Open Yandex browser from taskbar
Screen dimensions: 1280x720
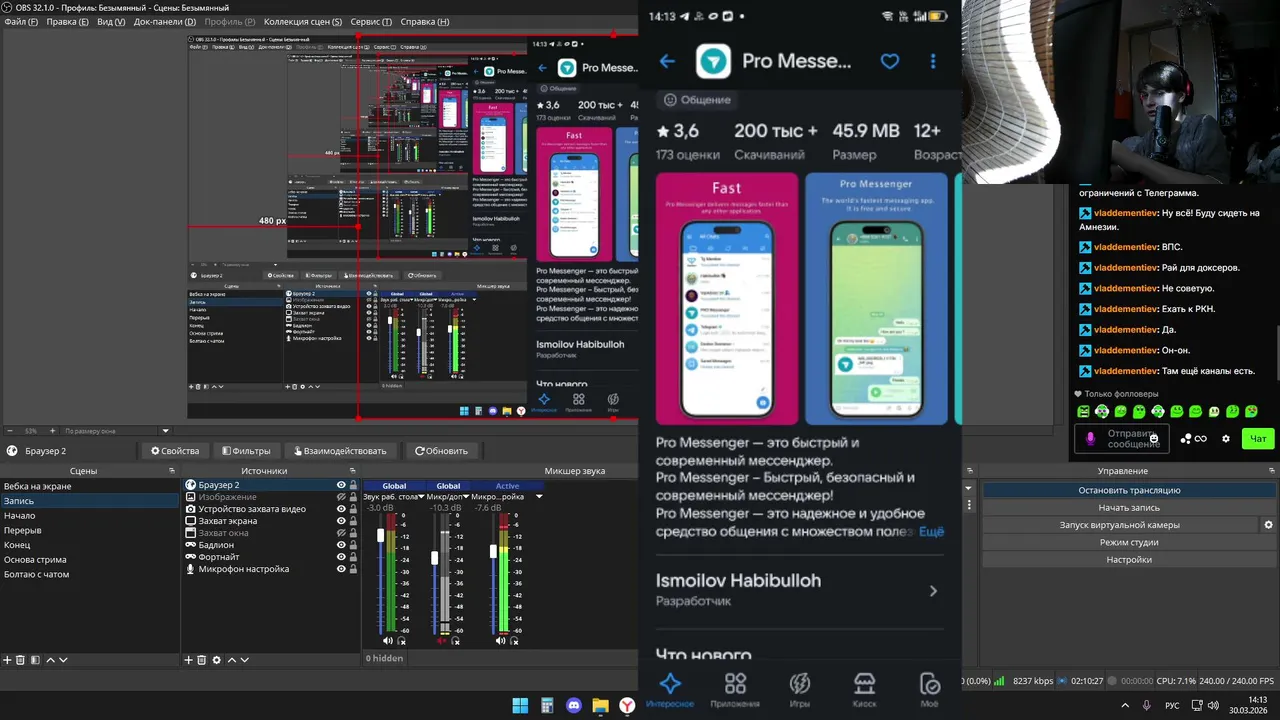coord(627,705)
